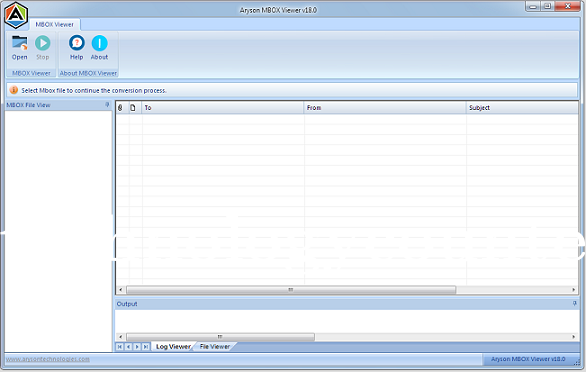The width and height of the screenshot is (586, 372).
Task: Pin the MBOX File View panel
Action: tap(107, 105)
